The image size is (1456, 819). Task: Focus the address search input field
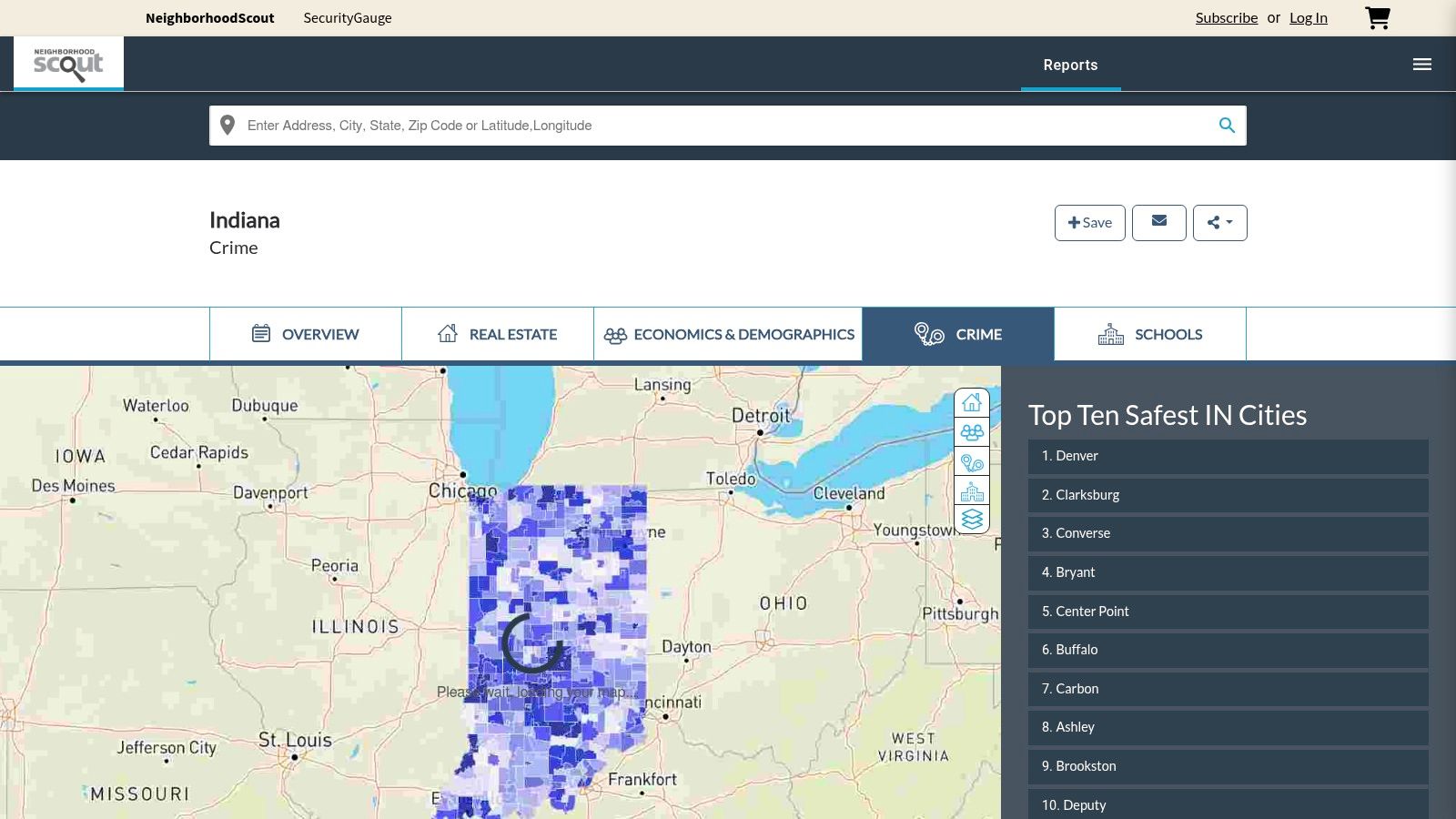(728, 126)
